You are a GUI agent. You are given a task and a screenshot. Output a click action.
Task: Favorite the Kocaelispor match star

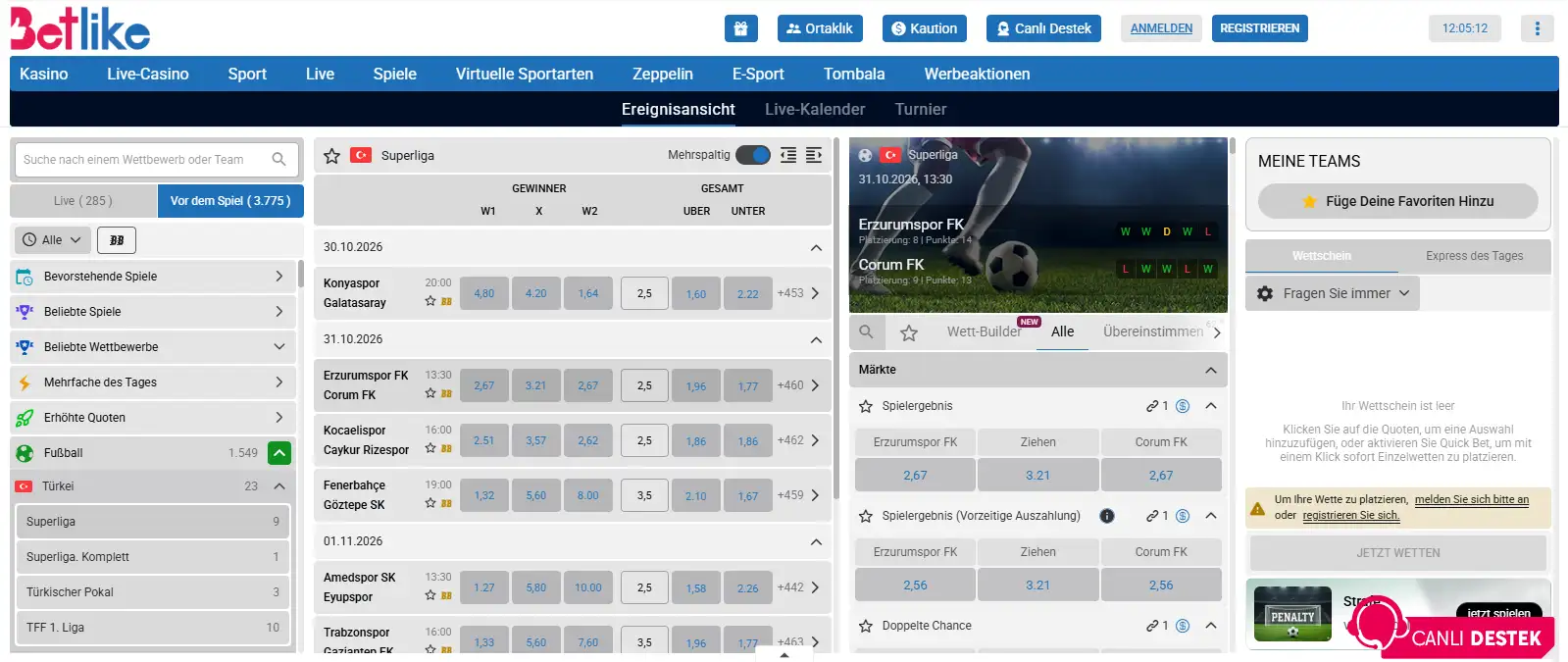click(x=430, y=448)
